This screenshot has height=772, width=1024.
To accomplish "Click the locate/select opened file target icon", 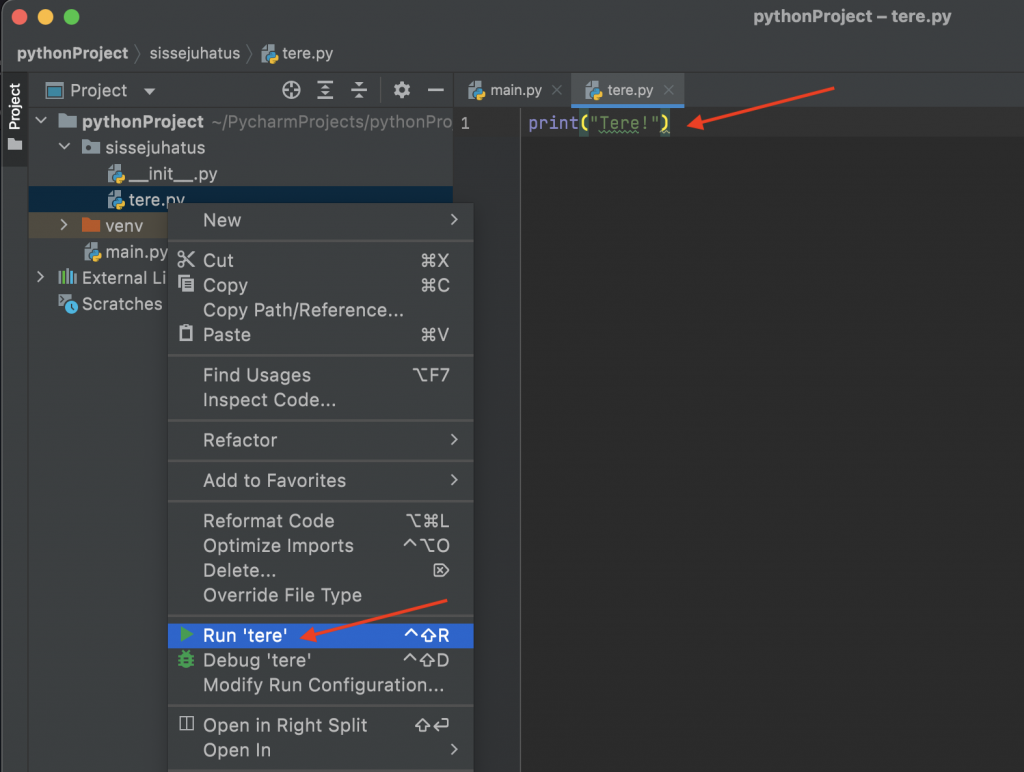I will (291, 90).
